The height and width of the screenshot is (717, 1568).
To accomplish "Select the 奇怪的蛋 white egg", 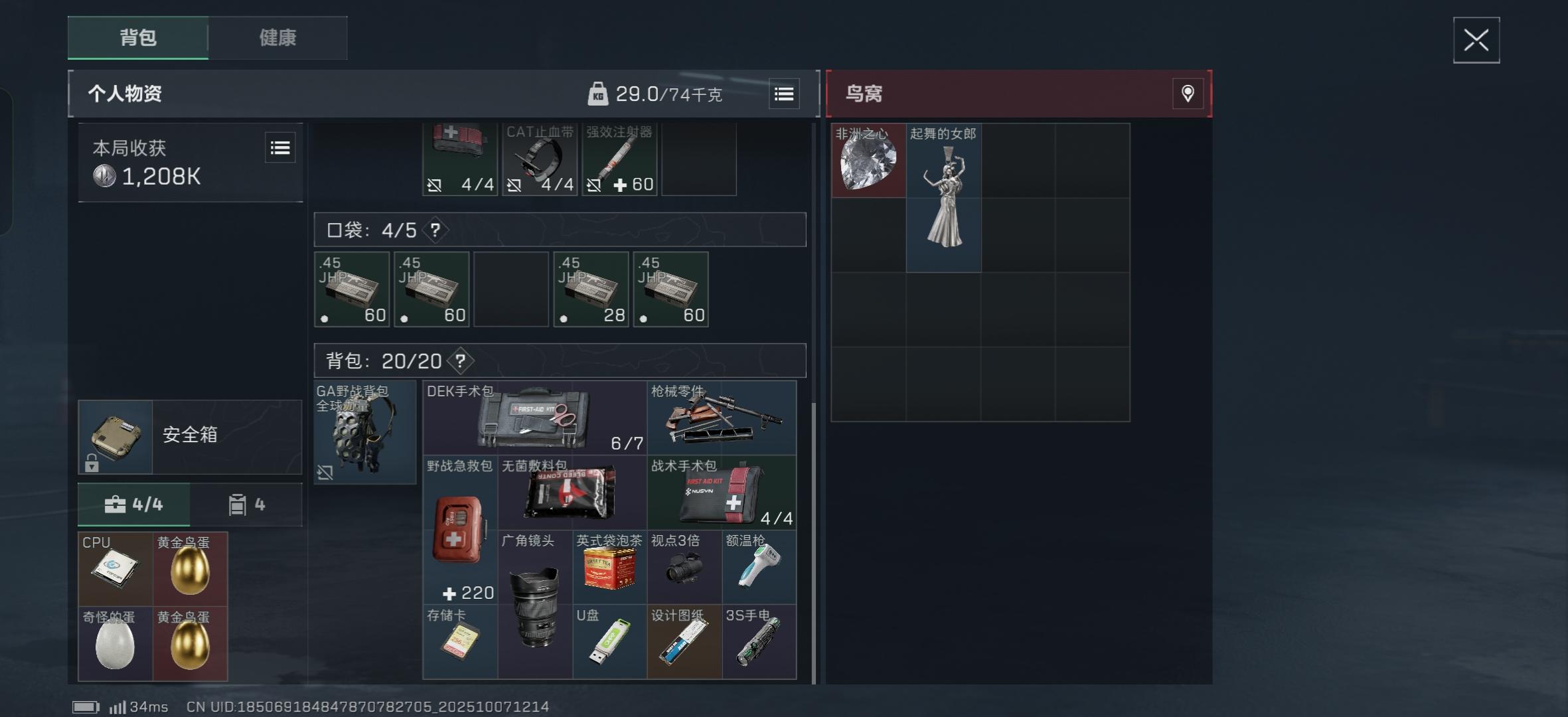I will (x=116, y=643).
